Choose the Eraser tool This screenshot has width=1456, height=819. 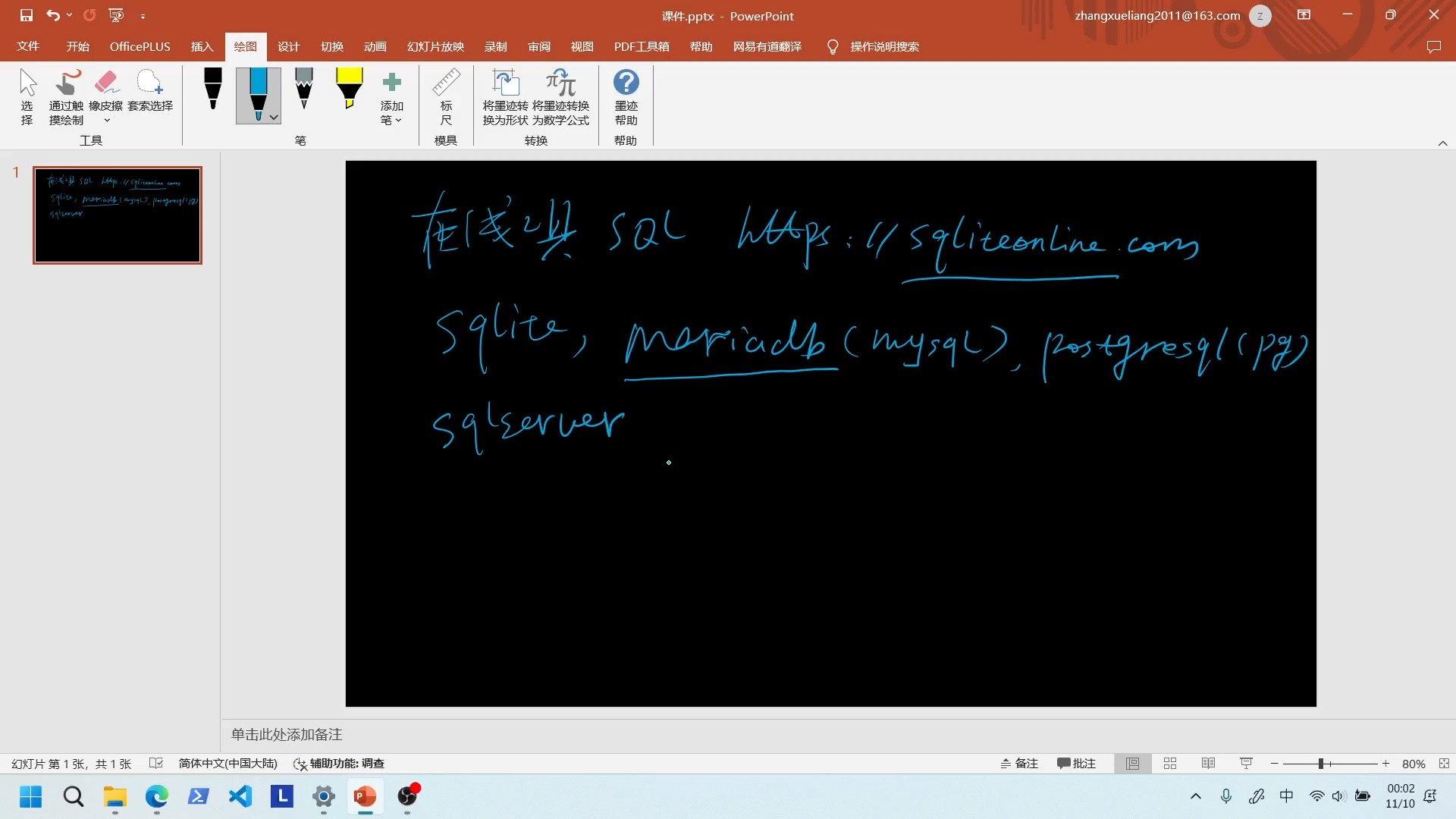tap(105, 89)
